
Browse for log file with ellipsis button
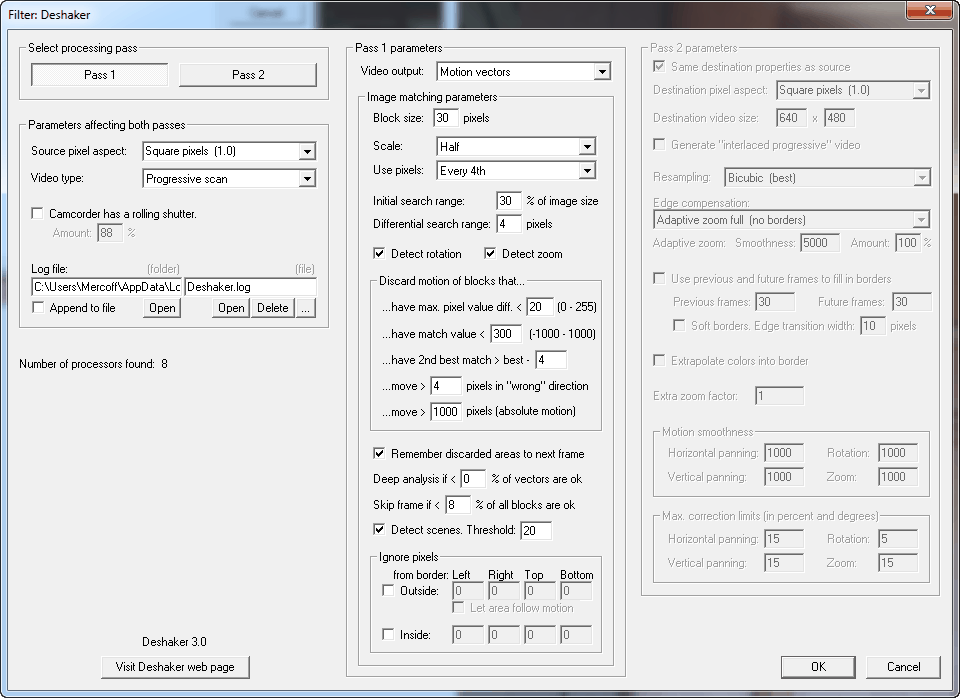(x=306, y=308)
